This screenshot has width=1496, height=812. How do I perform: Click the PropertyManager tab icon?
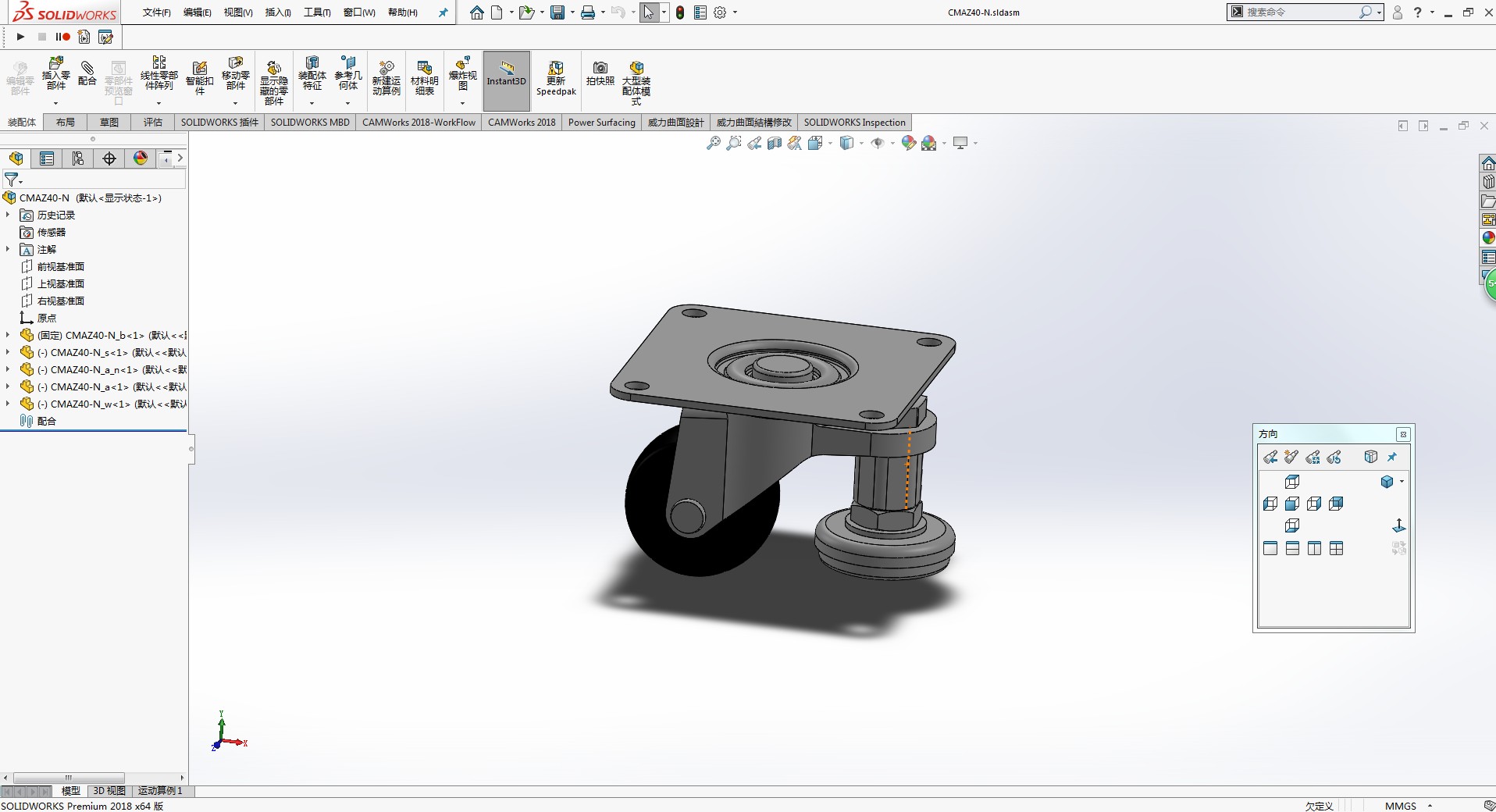[47, 158]
